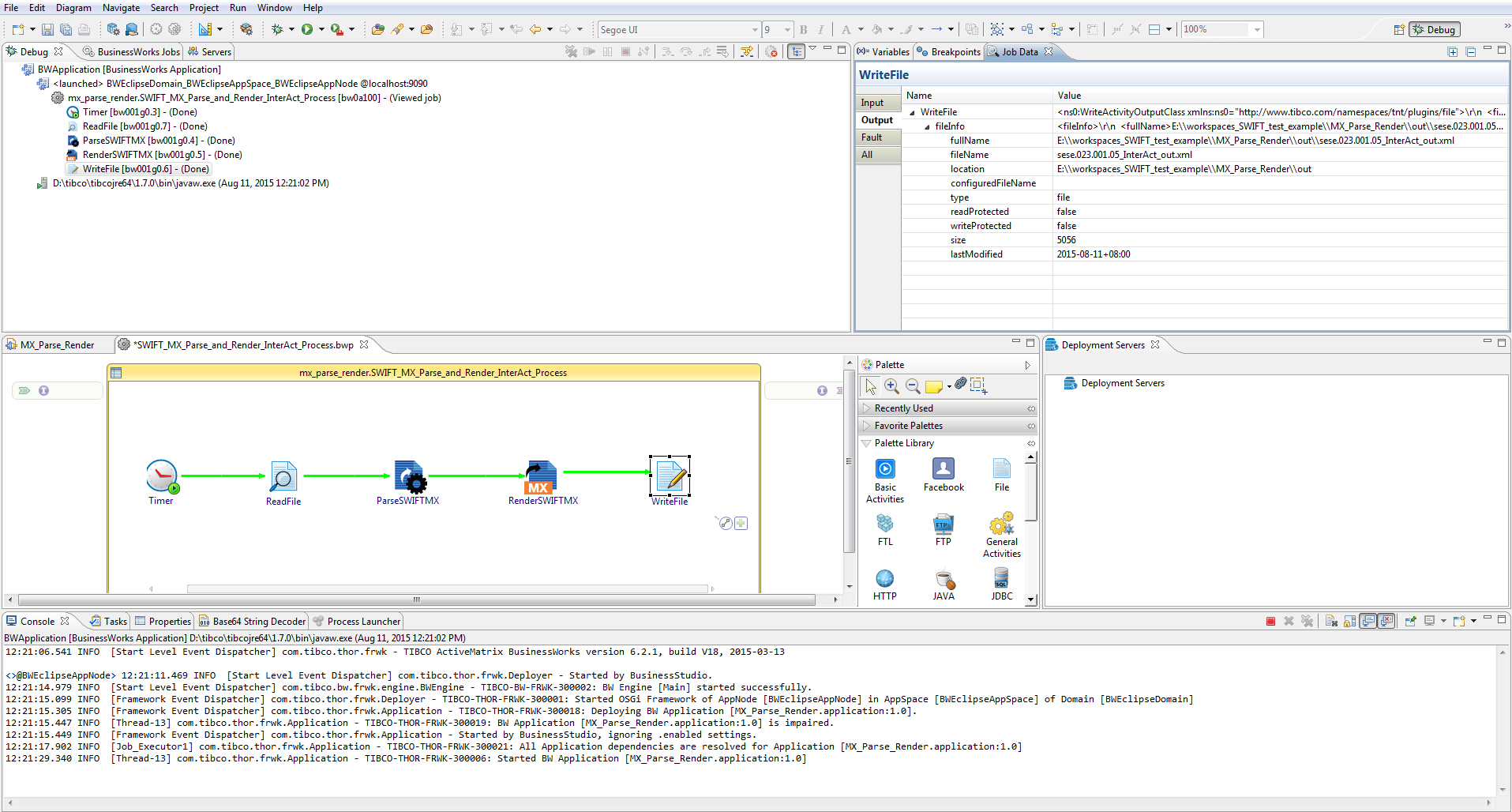Image resolution: width=1512 pixels, height=812 pixels.
Task: Toggle Debug view tree layout button
Action: (797, 51)
